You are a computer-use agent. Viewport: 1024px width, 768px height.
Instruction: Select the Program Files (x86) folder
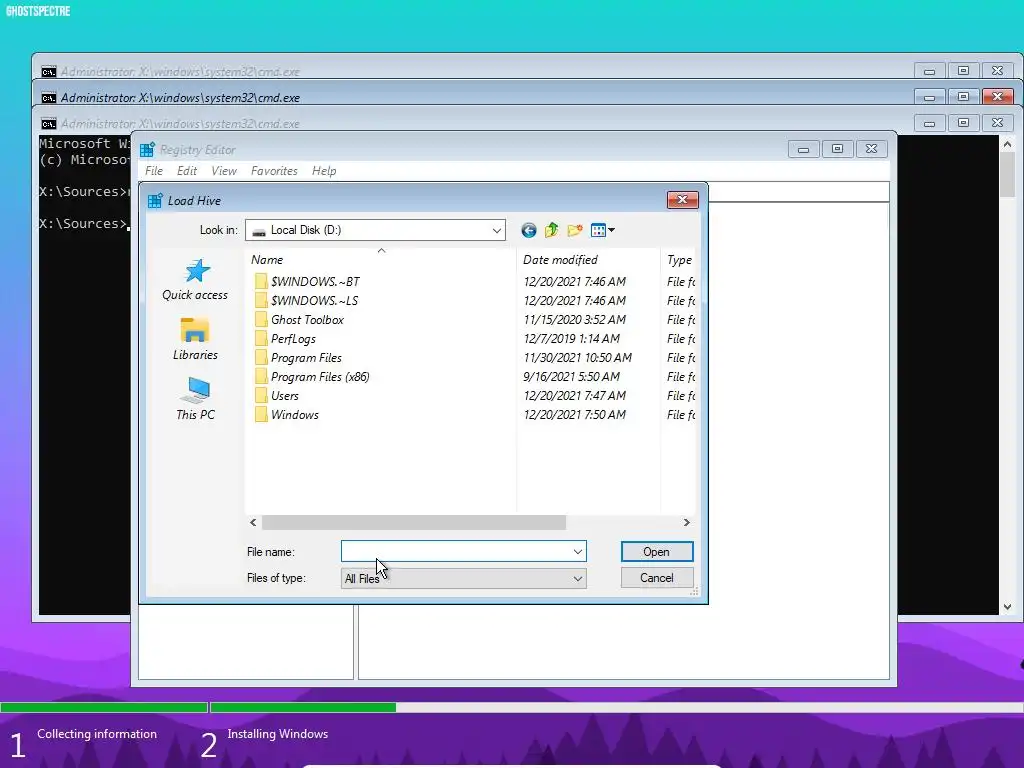tap(312, 376)
